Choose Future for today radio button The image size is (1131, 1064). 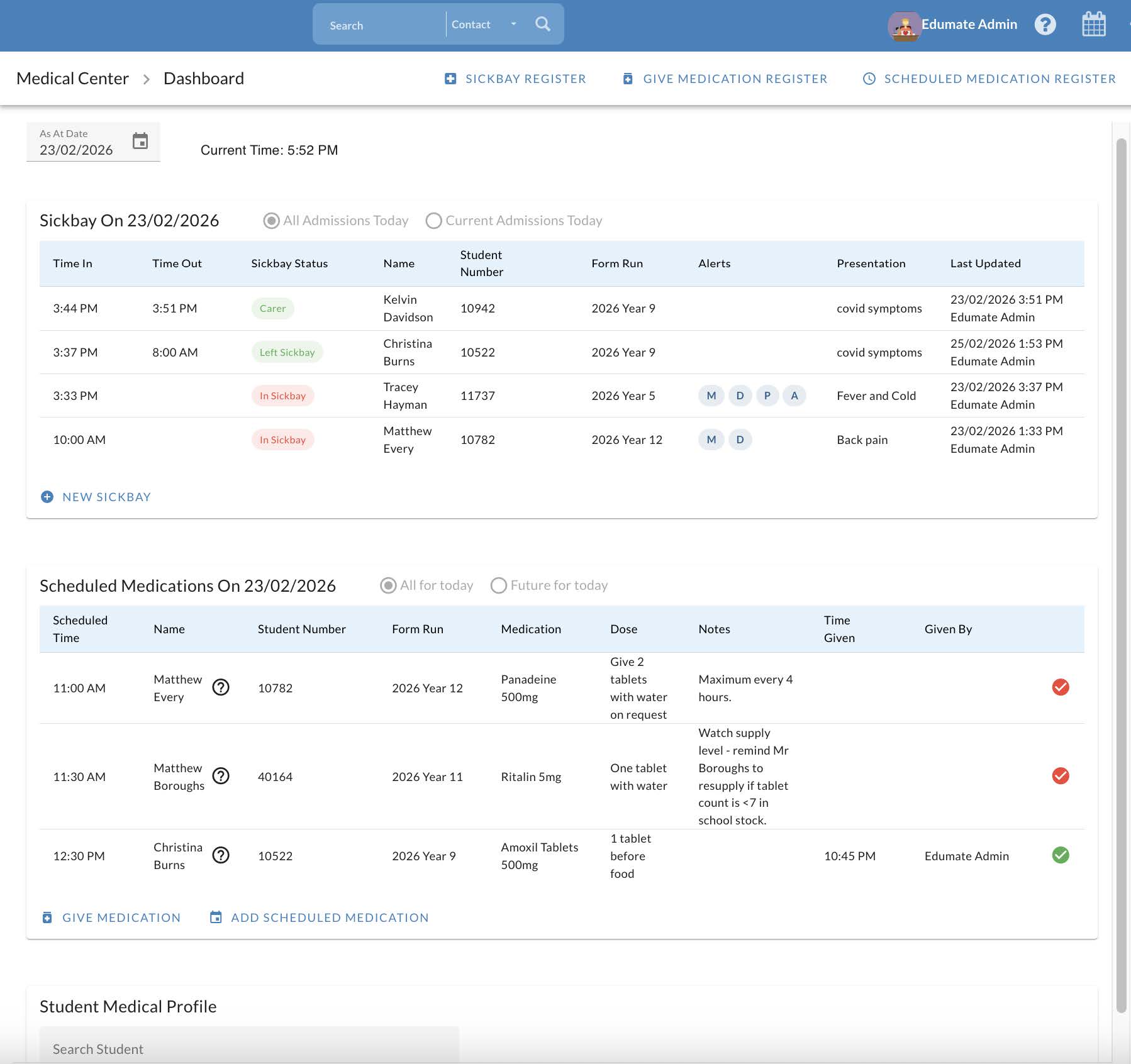[498, 585]
